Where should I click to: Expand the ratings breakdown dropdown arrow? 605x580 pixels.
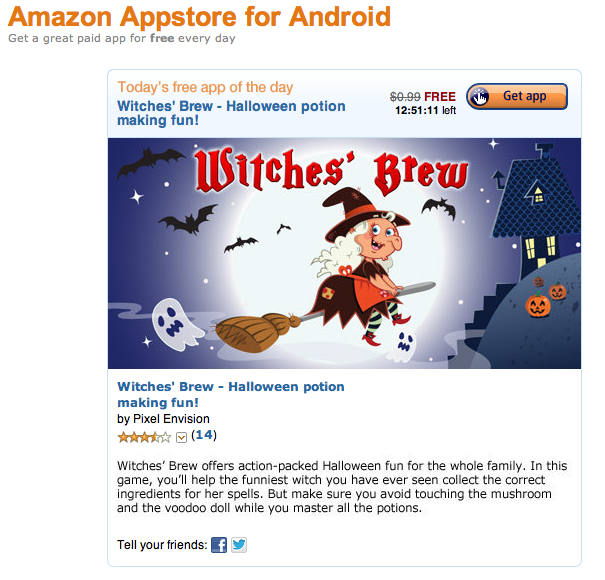(181, 437)
